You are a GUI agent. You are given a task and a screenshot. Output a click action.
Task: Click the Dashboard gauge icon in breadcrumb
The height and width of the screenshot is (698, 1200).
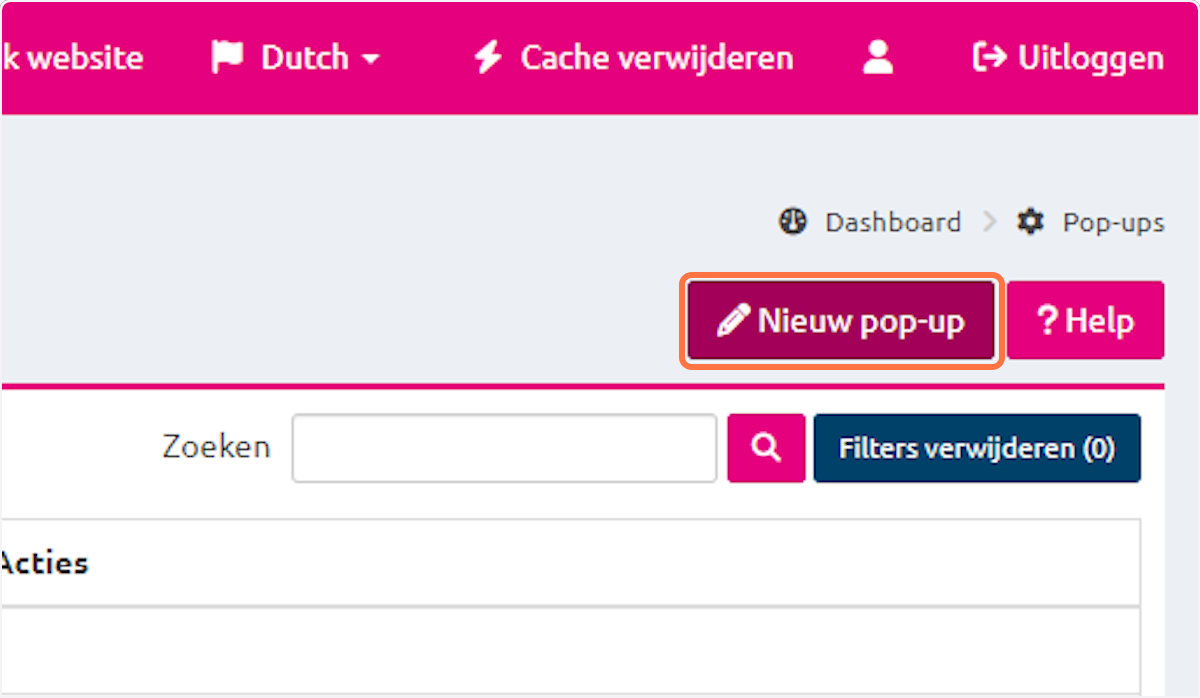click(x=793, y=221)
